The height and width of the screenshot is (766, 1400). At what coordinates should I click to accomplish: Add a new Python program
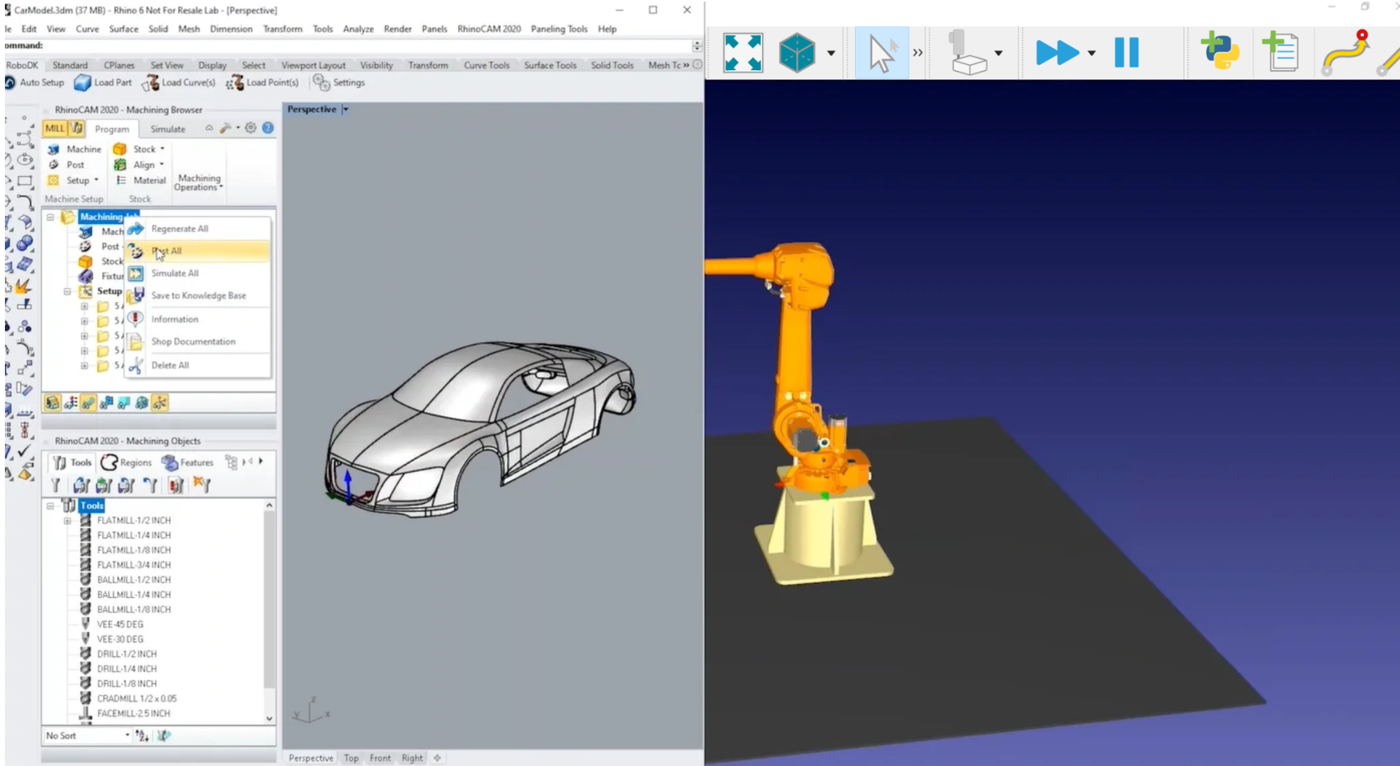point(1220,52)
